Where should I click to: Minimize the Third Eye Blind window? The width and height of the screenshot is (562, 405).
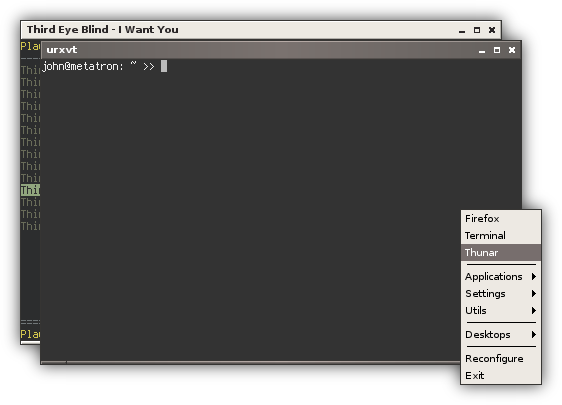[462, 30]
